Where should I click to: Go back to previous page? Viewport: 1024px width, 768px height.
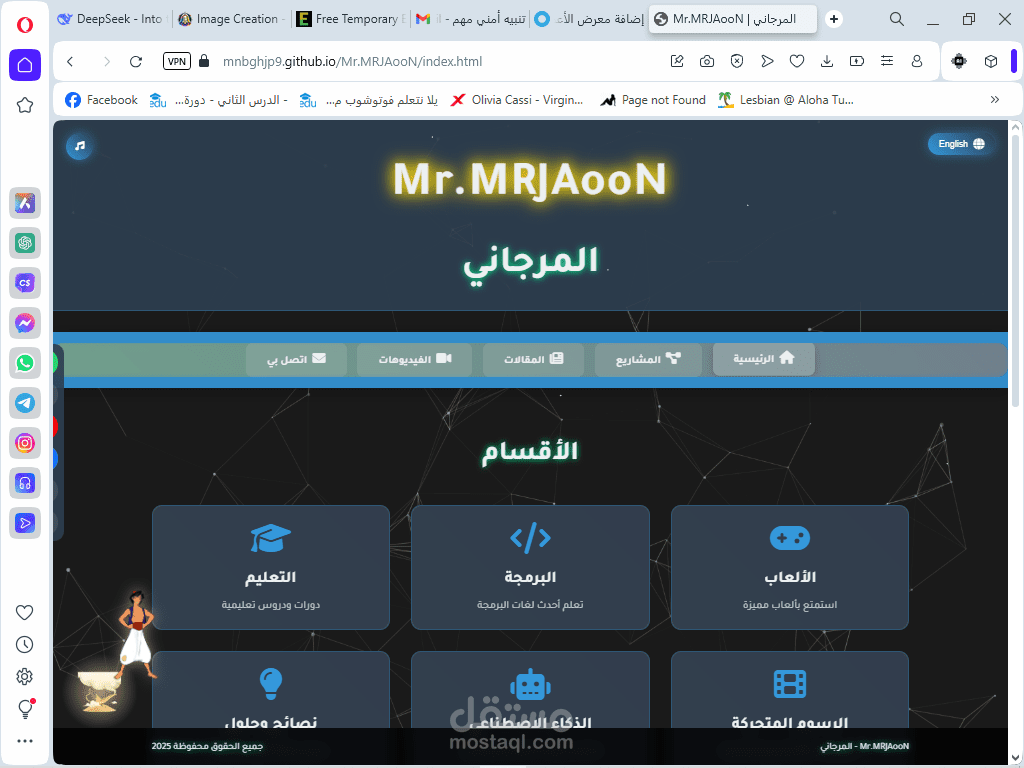(71, 61)
